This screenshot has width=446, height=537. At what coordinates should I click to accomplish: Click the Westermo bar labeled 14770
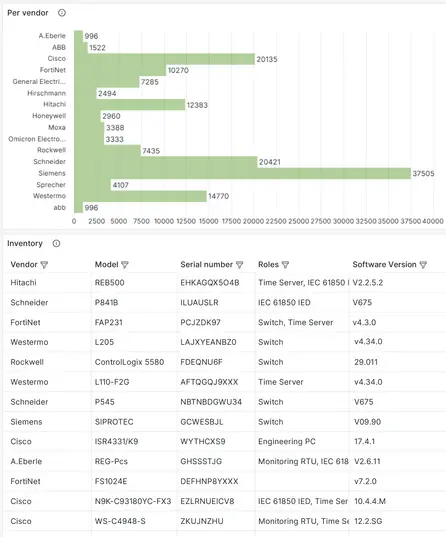coord(140,196)
